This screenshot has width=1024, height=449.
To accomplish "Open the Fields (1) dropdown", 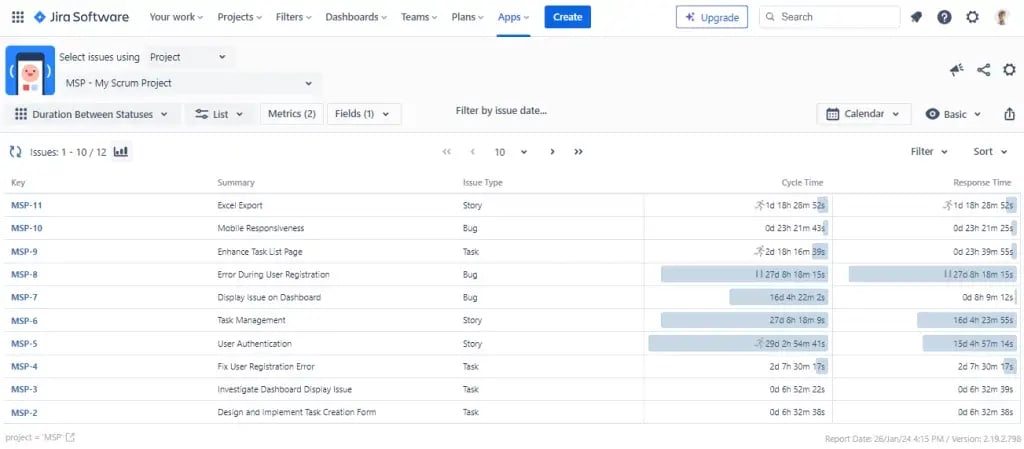I will (x=362, y=114).
